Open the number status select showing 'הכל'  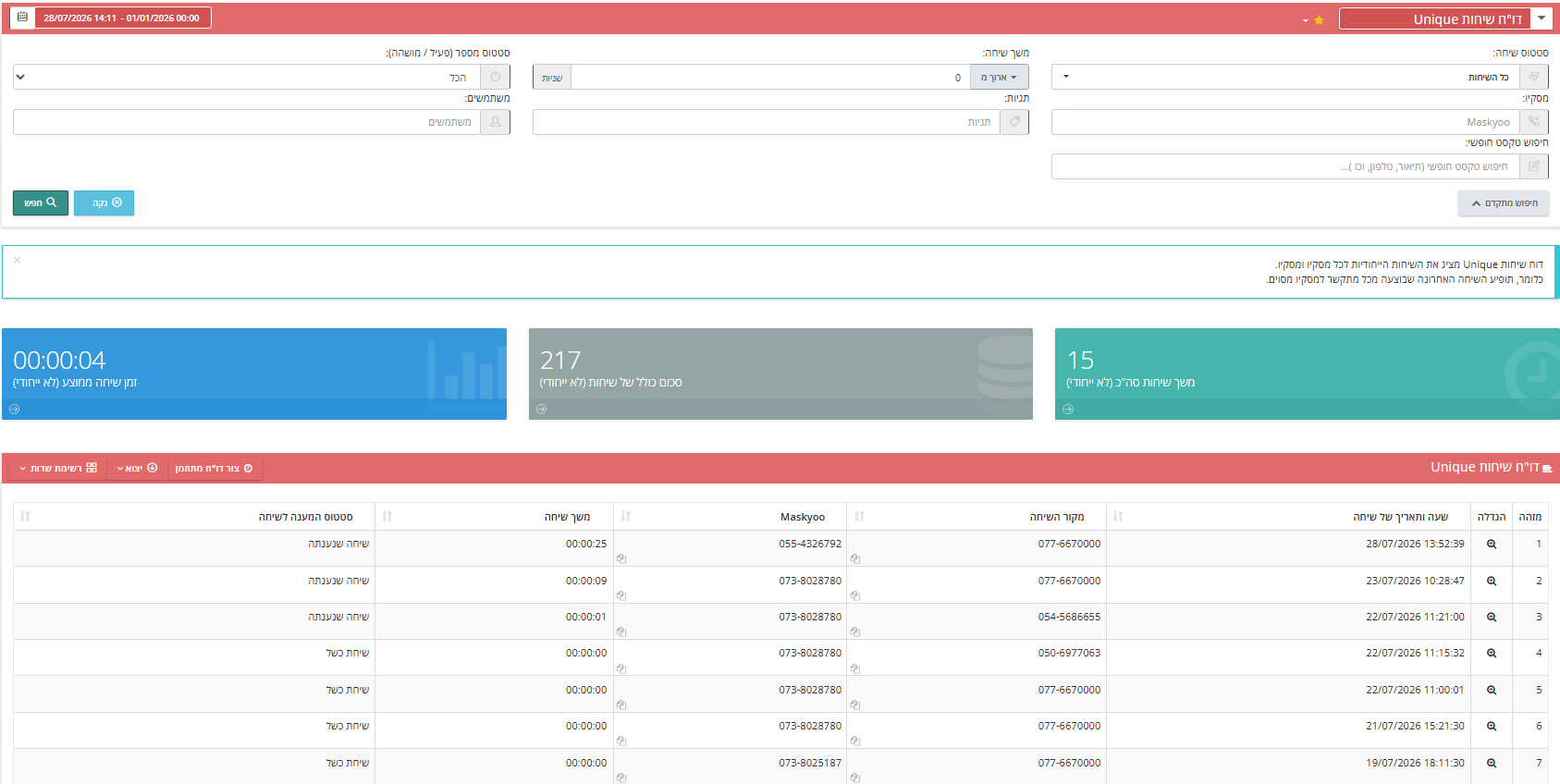247,77
